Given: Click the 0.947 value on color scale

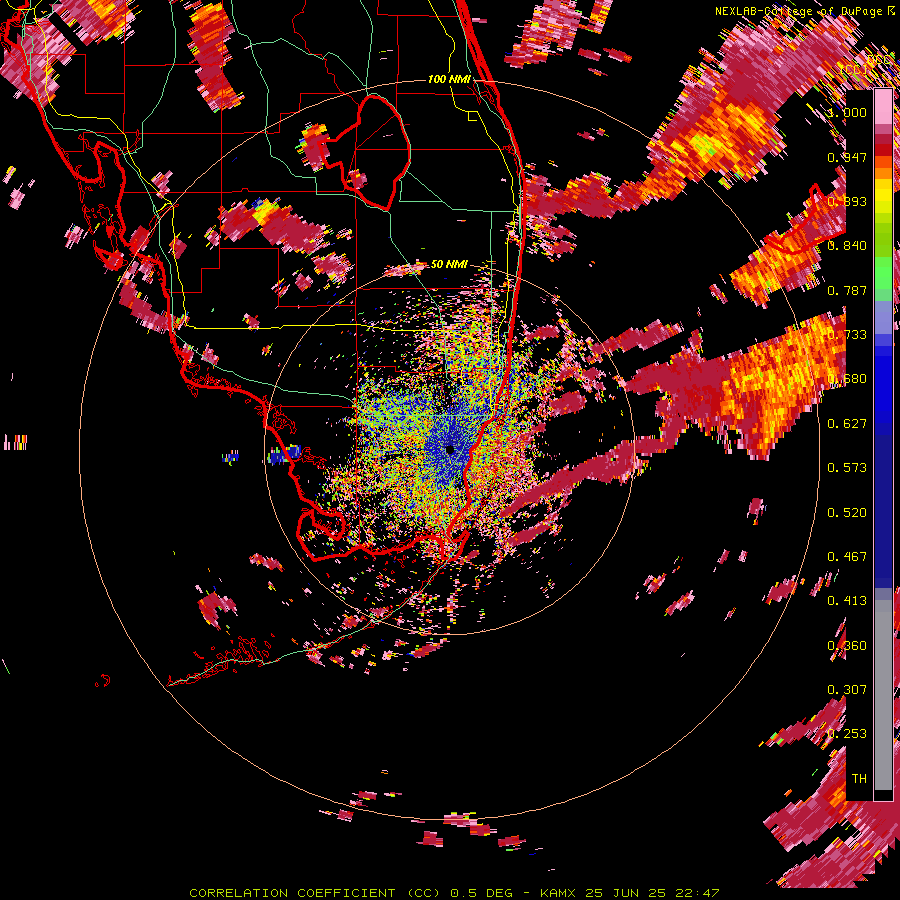Looking at the screenshot, I should 847,157.
